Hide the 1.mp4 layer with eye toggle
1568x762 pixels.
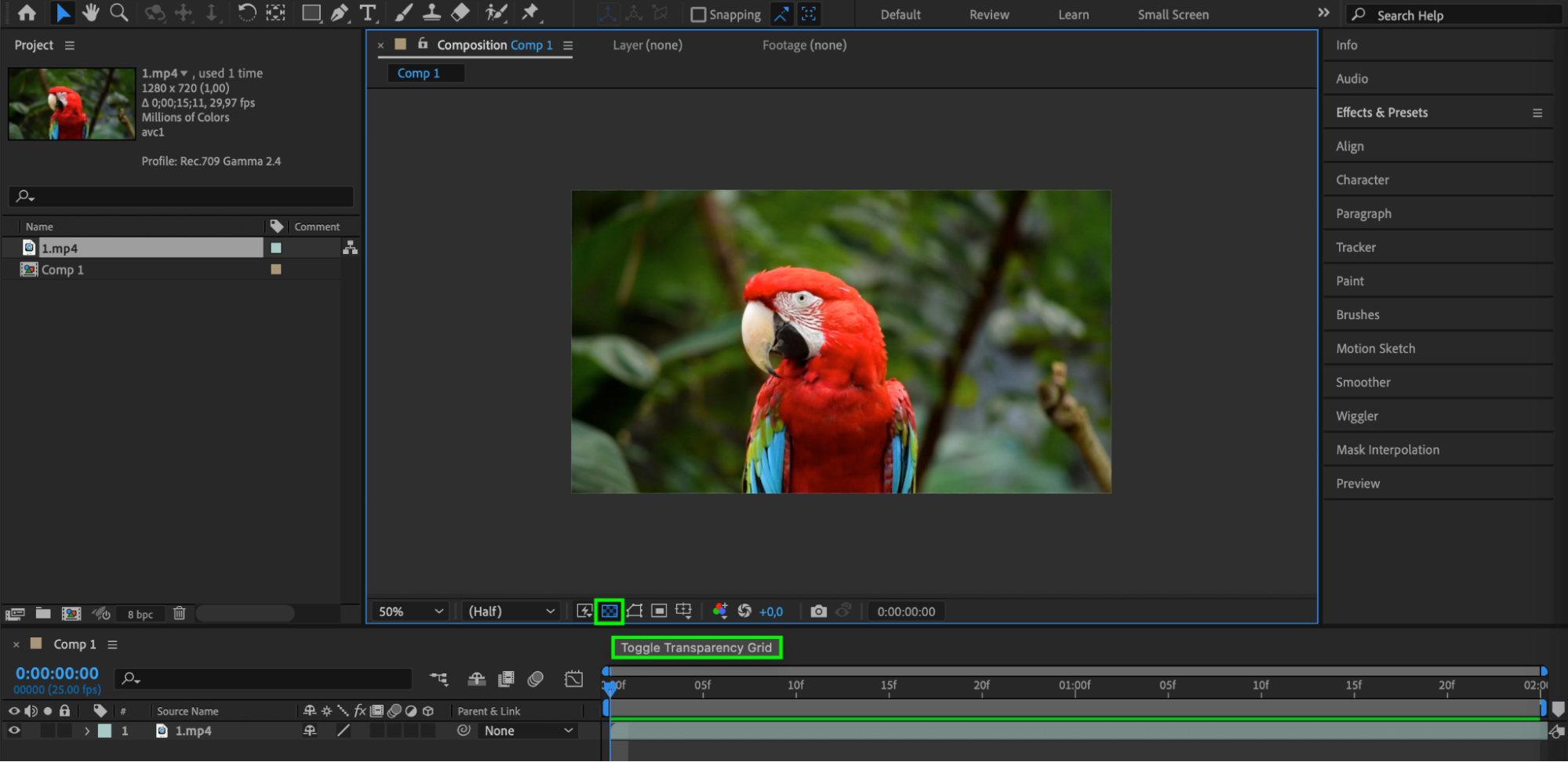click(x=14, y=730)
